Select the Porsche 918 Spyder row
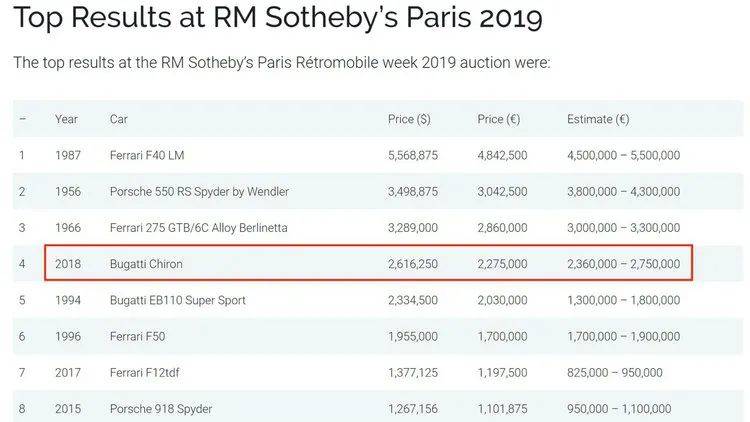The width and height of the screenshot is (750, 422). [378, 409]
